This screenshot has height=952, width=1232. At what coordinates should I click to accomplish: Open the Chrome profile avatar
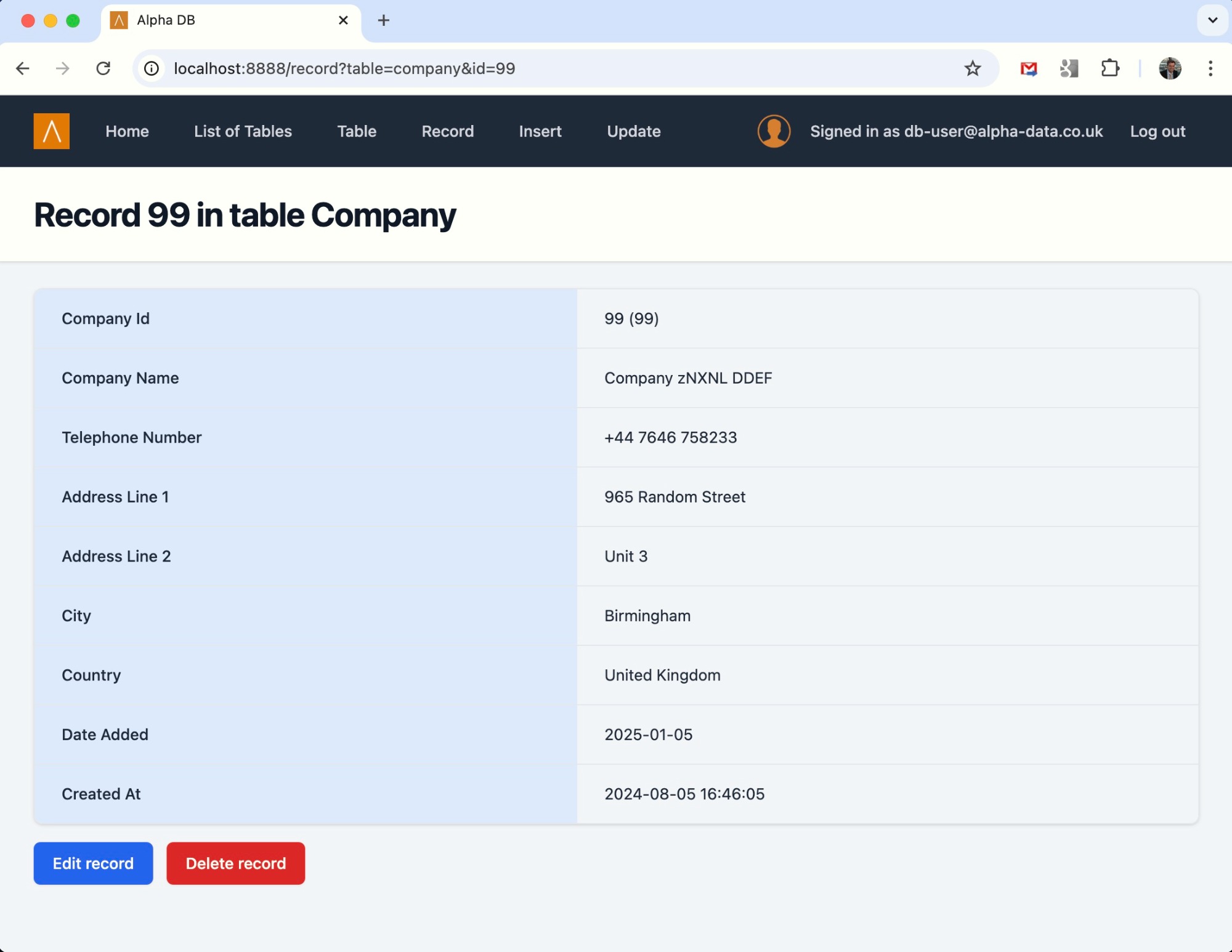coord(1170,68)
